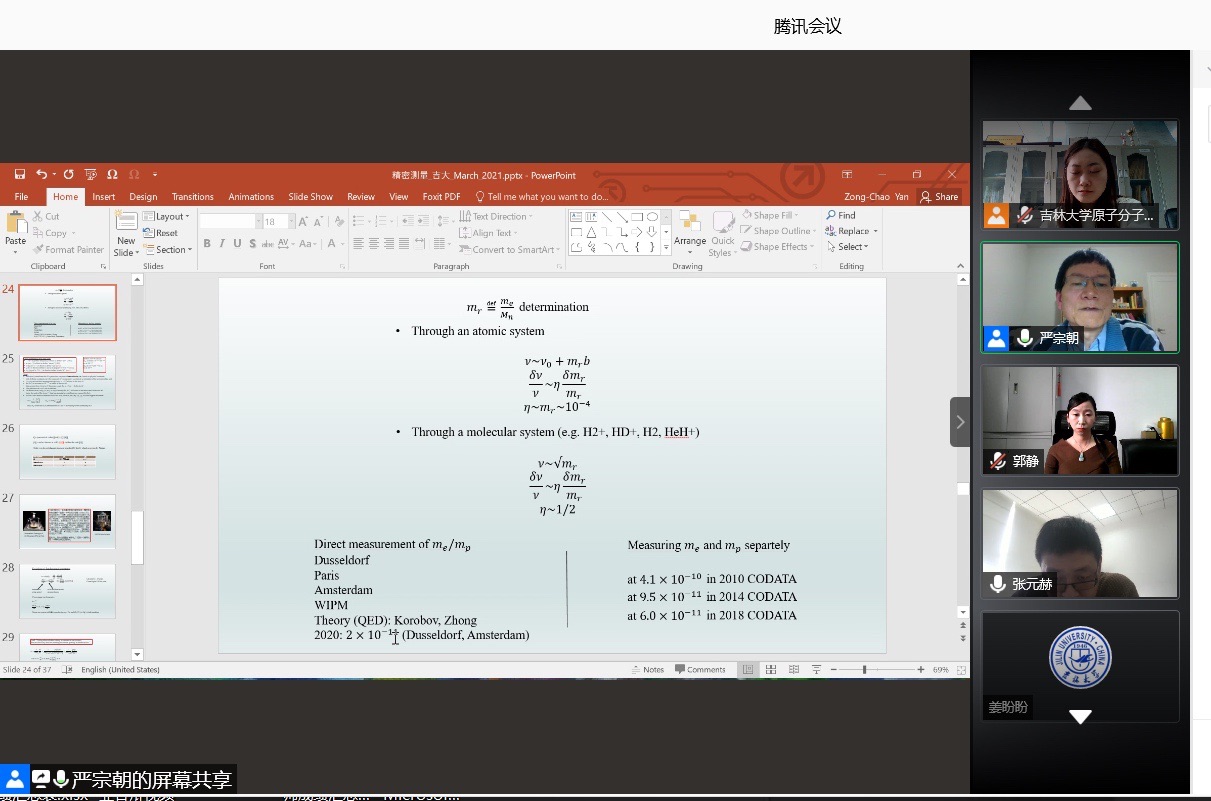The image size is (1211, 801).
Task: Toggle Bold formatting button
Action: click(x=207, y=244)
